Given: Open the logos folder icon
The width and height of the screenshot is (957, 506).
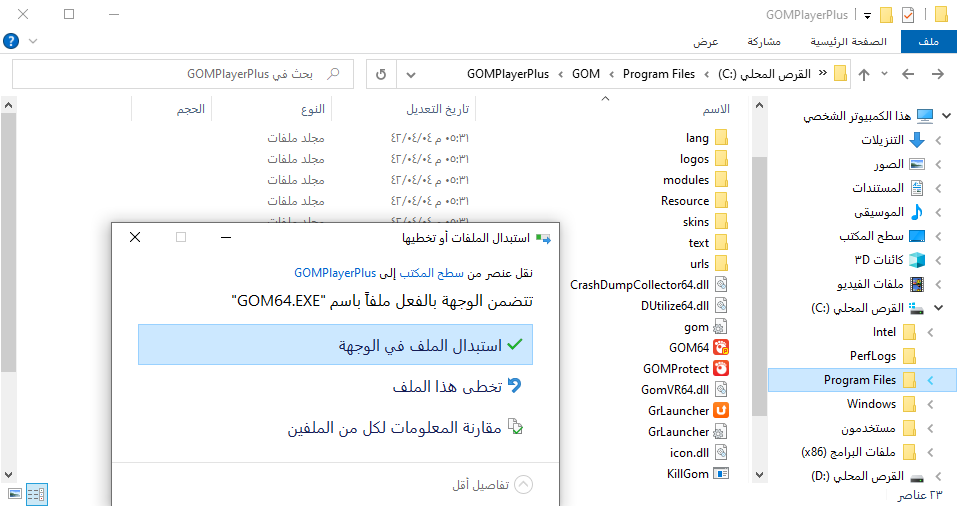Looking at the screenshot, I should click(x=721, y=159).
